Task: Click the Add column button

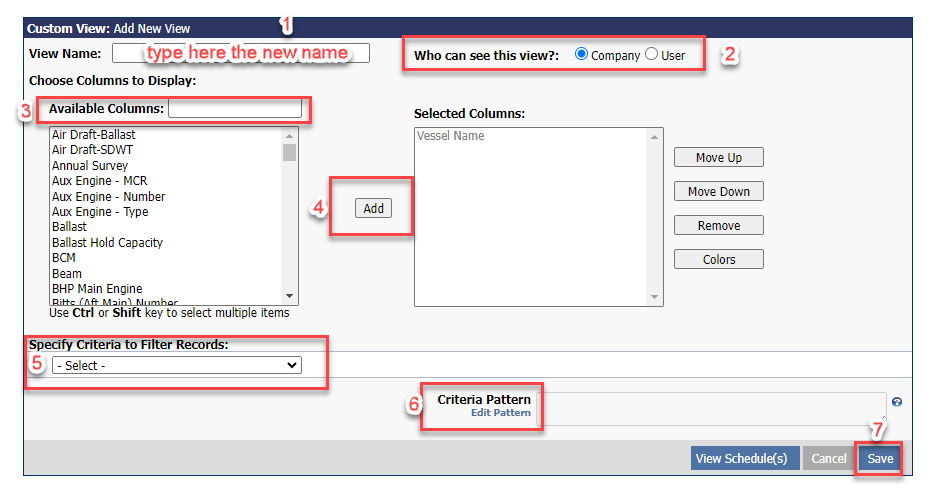Action: [373, 208]
